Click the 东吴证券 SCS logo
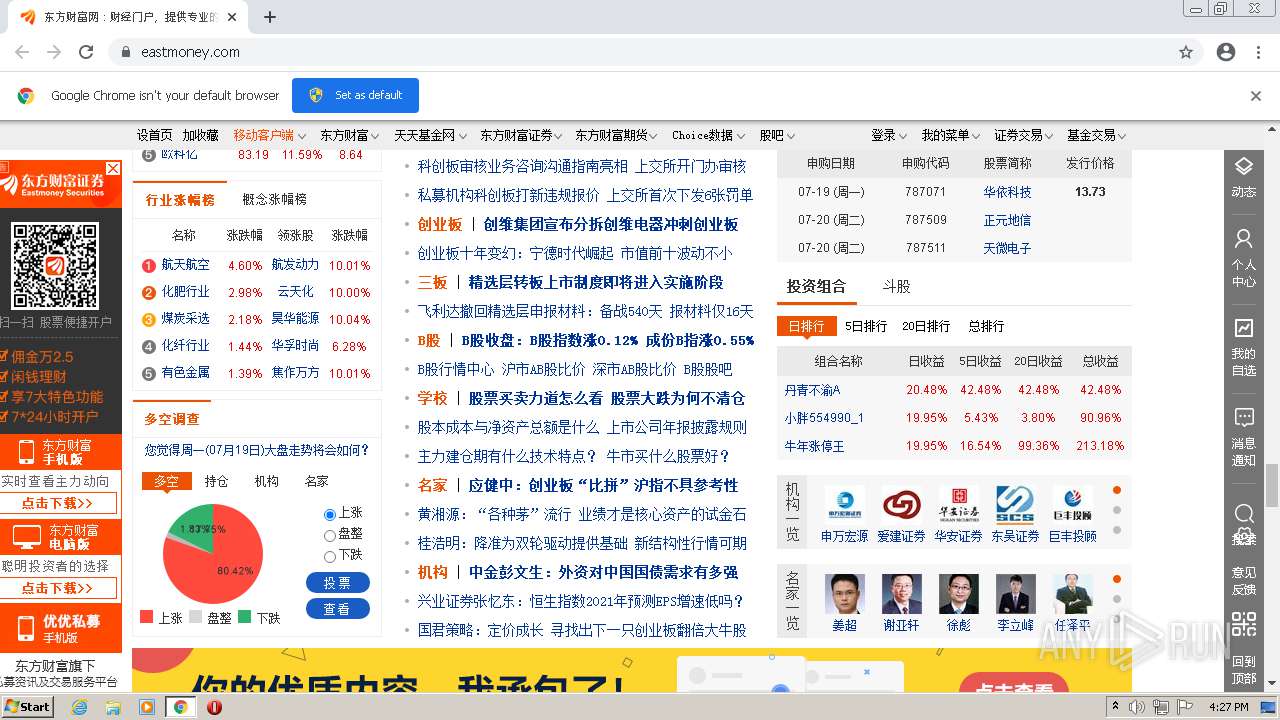Viewport: 1280px width, 720px height. [x=1015, y=504]
